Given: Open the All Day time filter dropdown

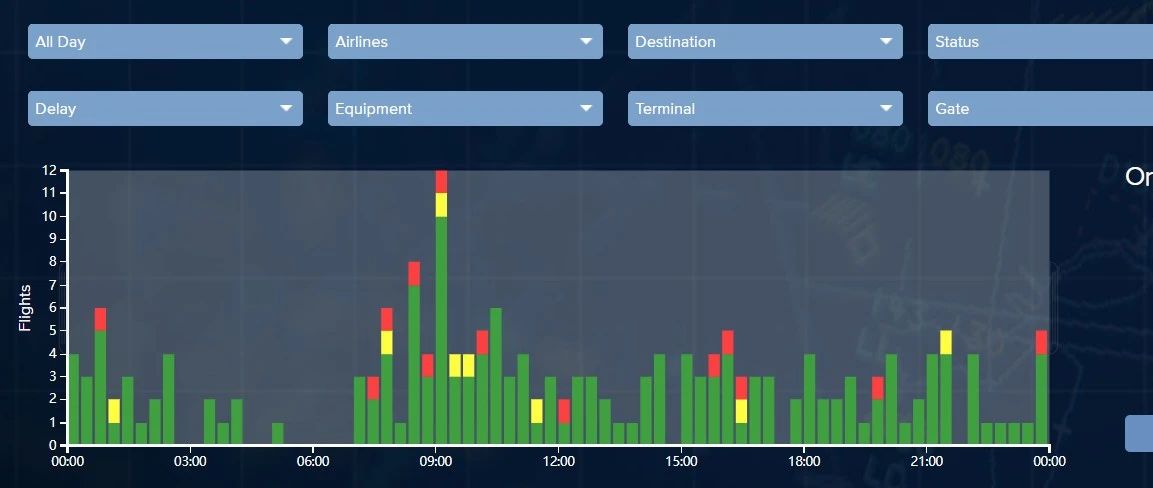Looking at the screenshot, I should coord(165,41).
